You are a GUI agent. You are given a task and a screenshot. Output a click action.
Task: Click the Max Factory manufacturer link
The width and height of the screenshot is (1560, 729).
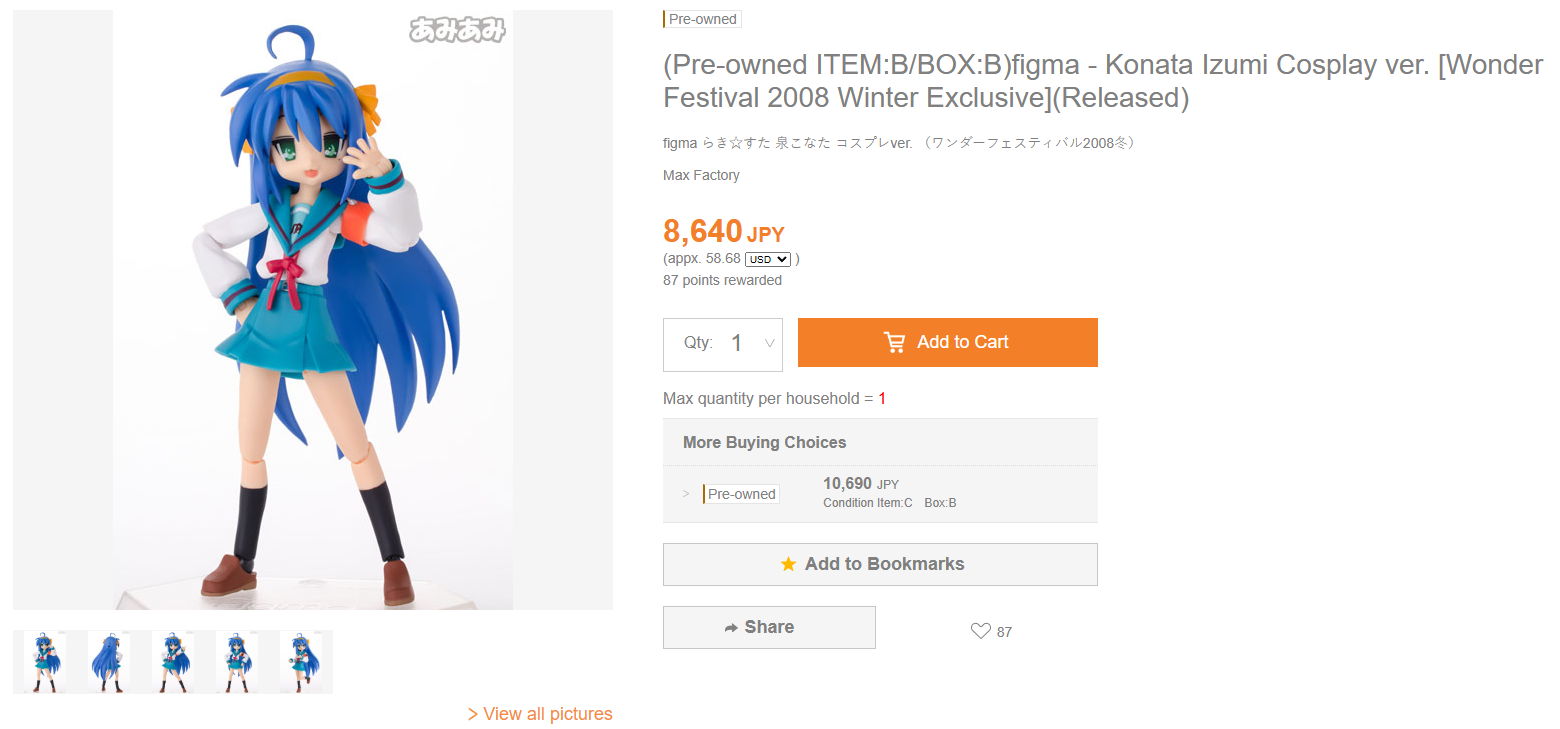coord(701,175)
